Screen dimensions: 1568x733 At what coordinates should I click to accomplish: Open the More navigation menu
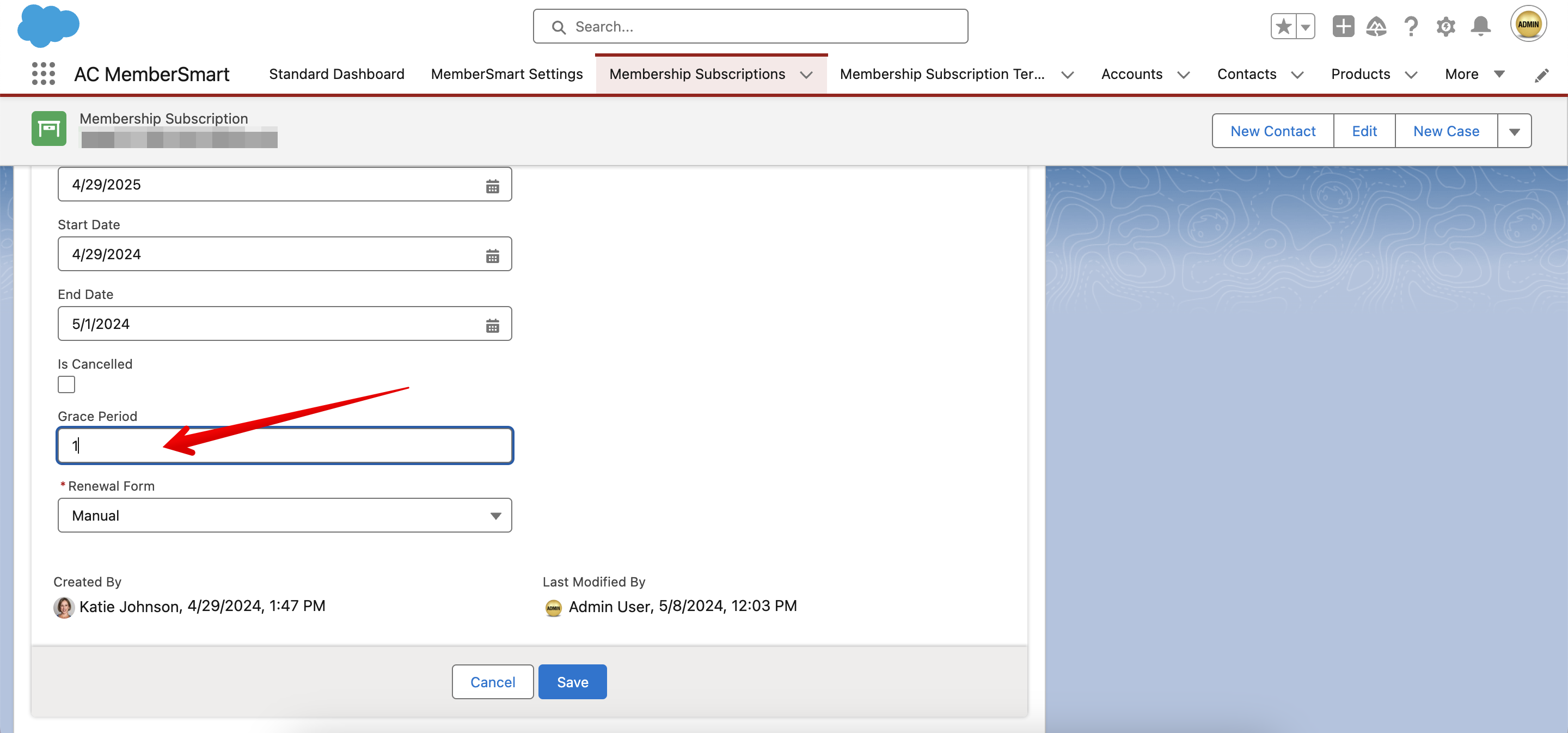coord(1474,74)
